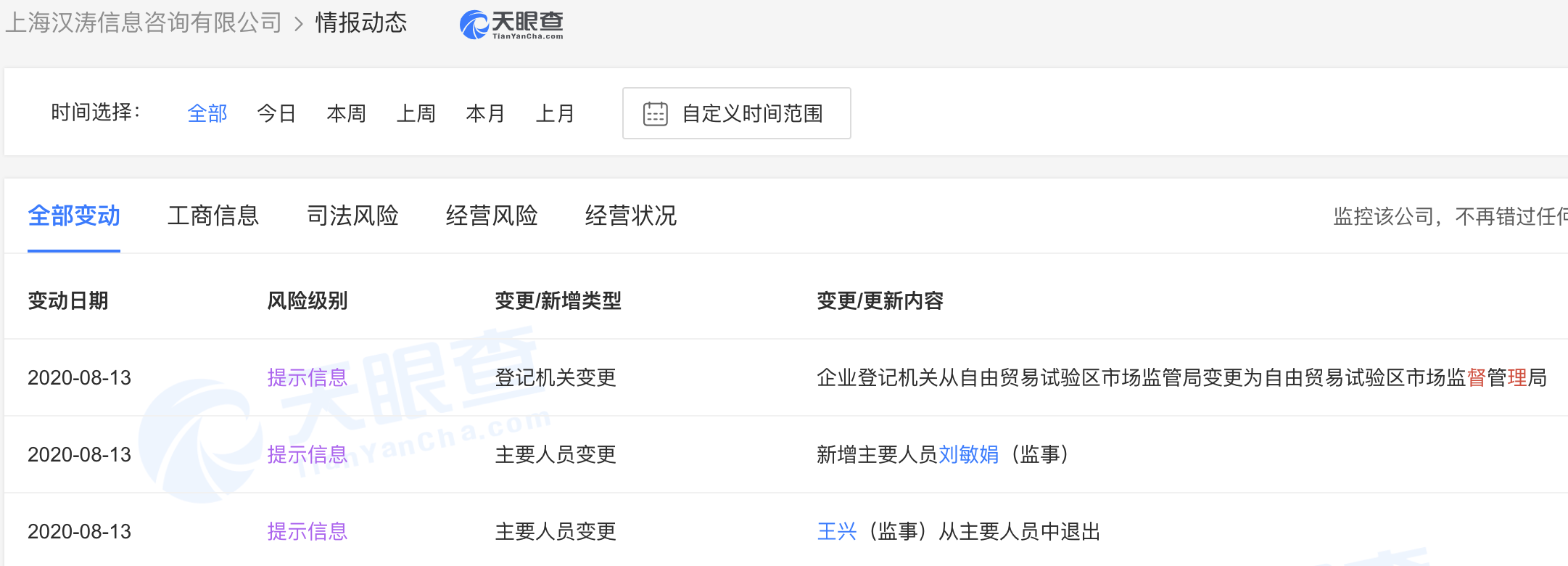Go to the 司法风险 tab
Image resolution: width=1568 pixels, height=566 pixels.
coord(352,216)
